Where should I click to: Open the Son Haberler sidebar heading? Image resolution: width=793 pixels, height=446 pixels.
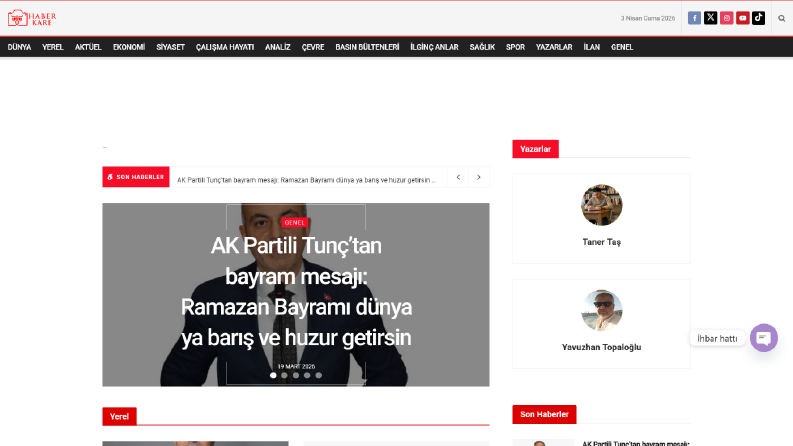point(544,414)
